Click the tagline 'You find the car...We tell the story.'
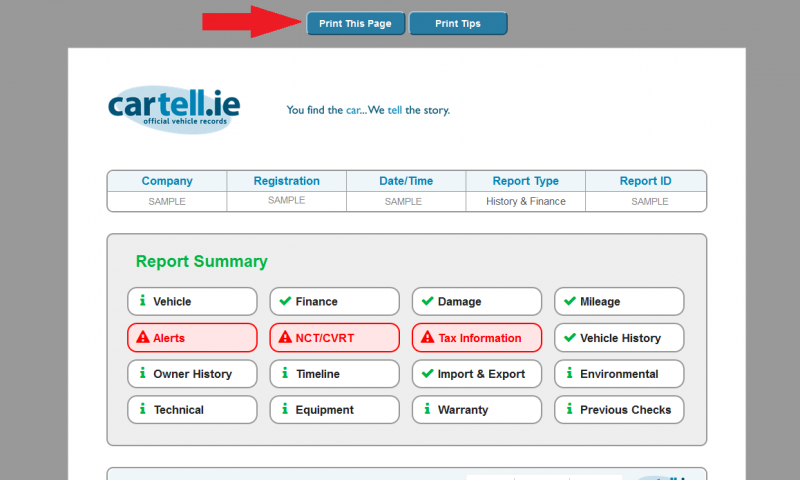800x480 pixels. [368, 110]
